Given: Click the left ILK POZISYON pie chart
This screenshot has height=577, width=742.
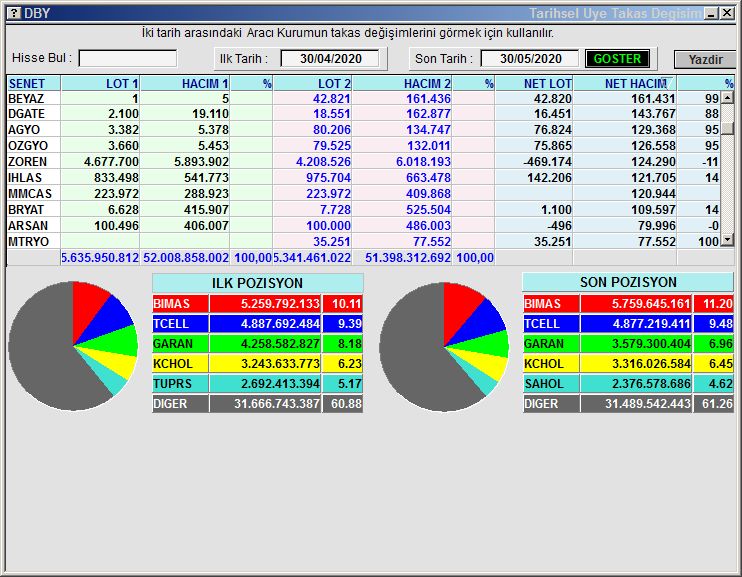Looking at the screenshot, I should [x=73, y=346].
